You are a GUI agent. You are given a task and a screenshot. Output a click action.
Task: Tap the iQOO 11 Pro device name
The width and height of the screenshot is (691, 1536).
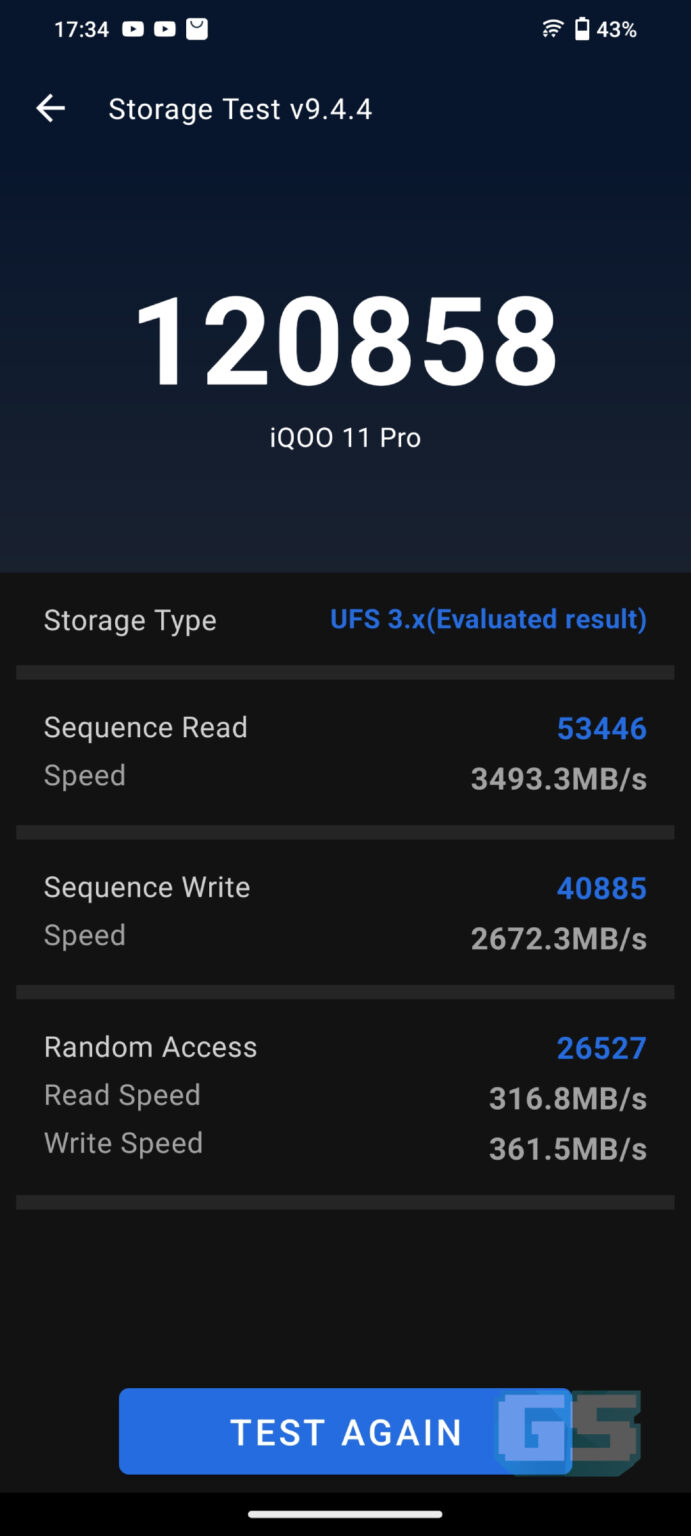345,438
